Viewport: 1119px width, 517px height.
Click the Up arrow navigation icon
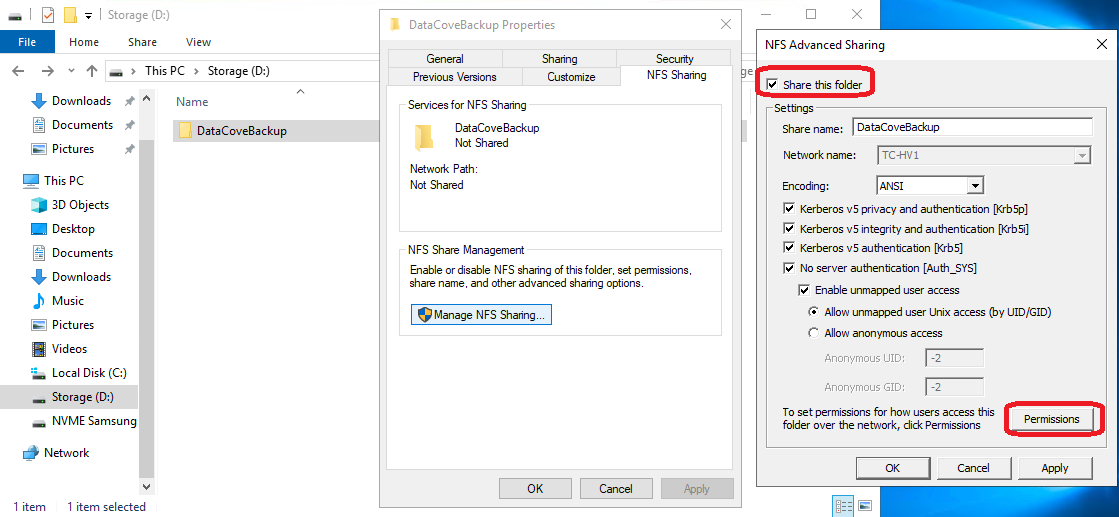[x=91, y=71]
